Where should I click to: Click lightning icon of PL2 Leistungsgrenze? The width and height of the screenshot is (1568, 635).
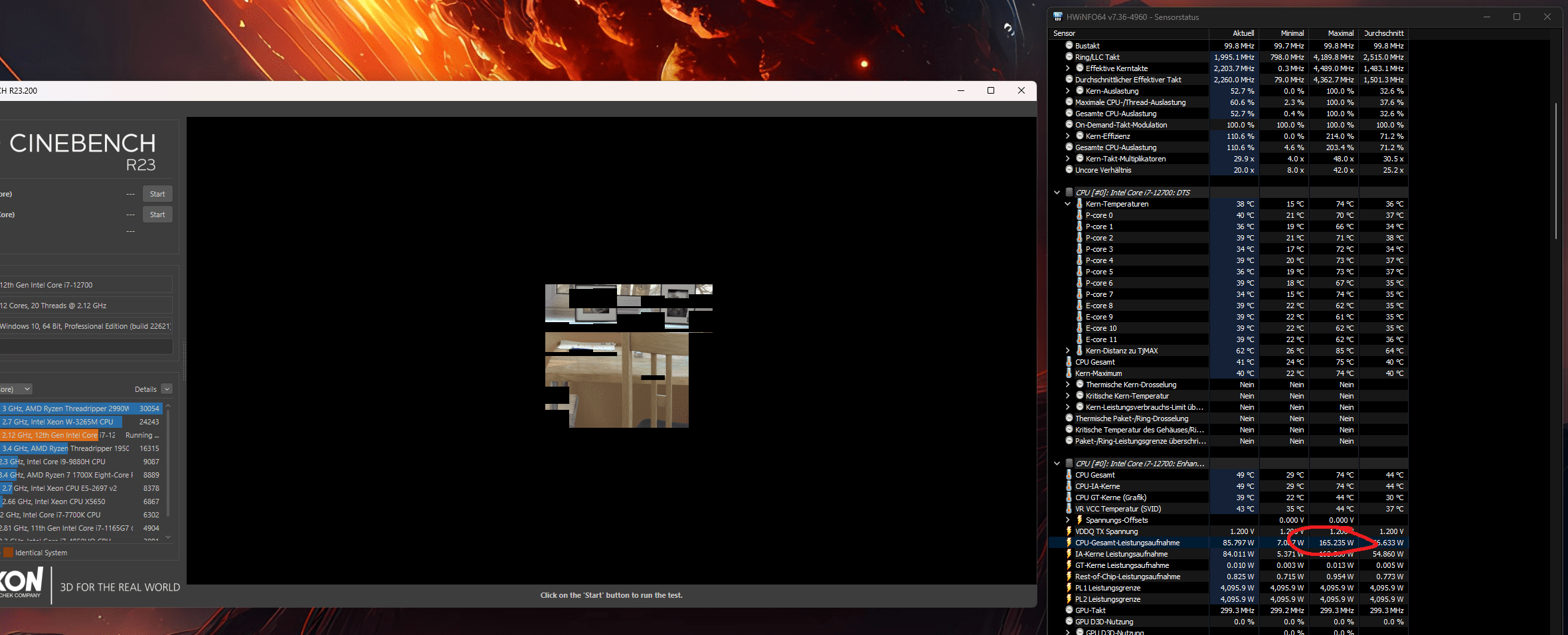tap(1069, 598)
